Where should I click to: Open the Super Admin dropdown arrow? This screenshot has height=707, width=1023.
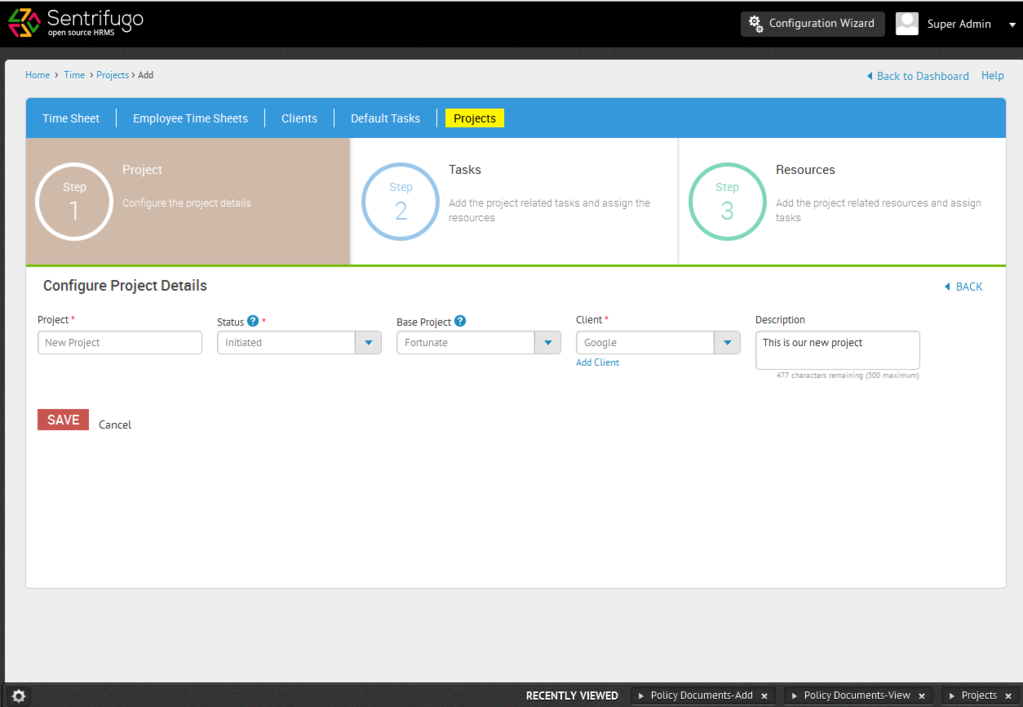[x=1012, y=25]
